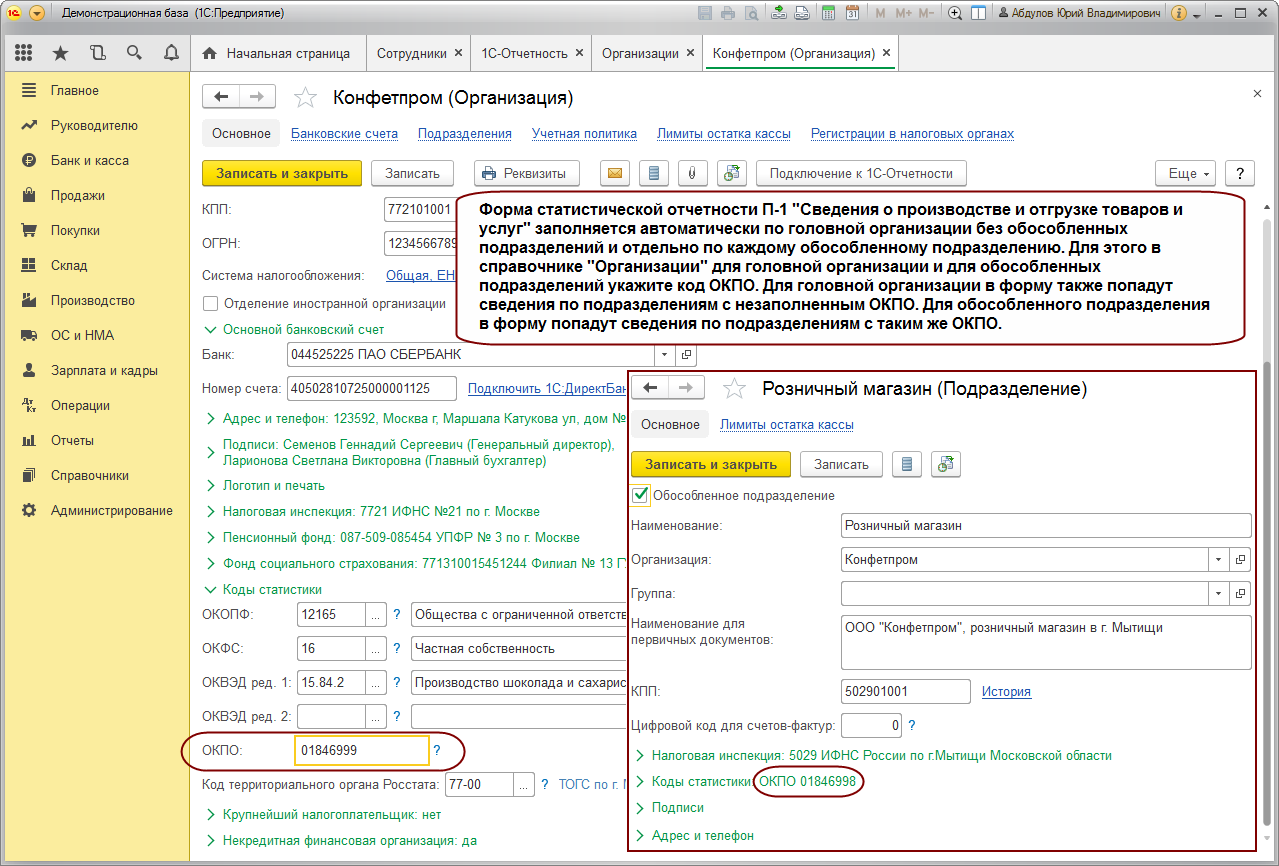Click the envelope email icon in toolbar
This screenshot has width=1279, height=866.
(615, 173)
